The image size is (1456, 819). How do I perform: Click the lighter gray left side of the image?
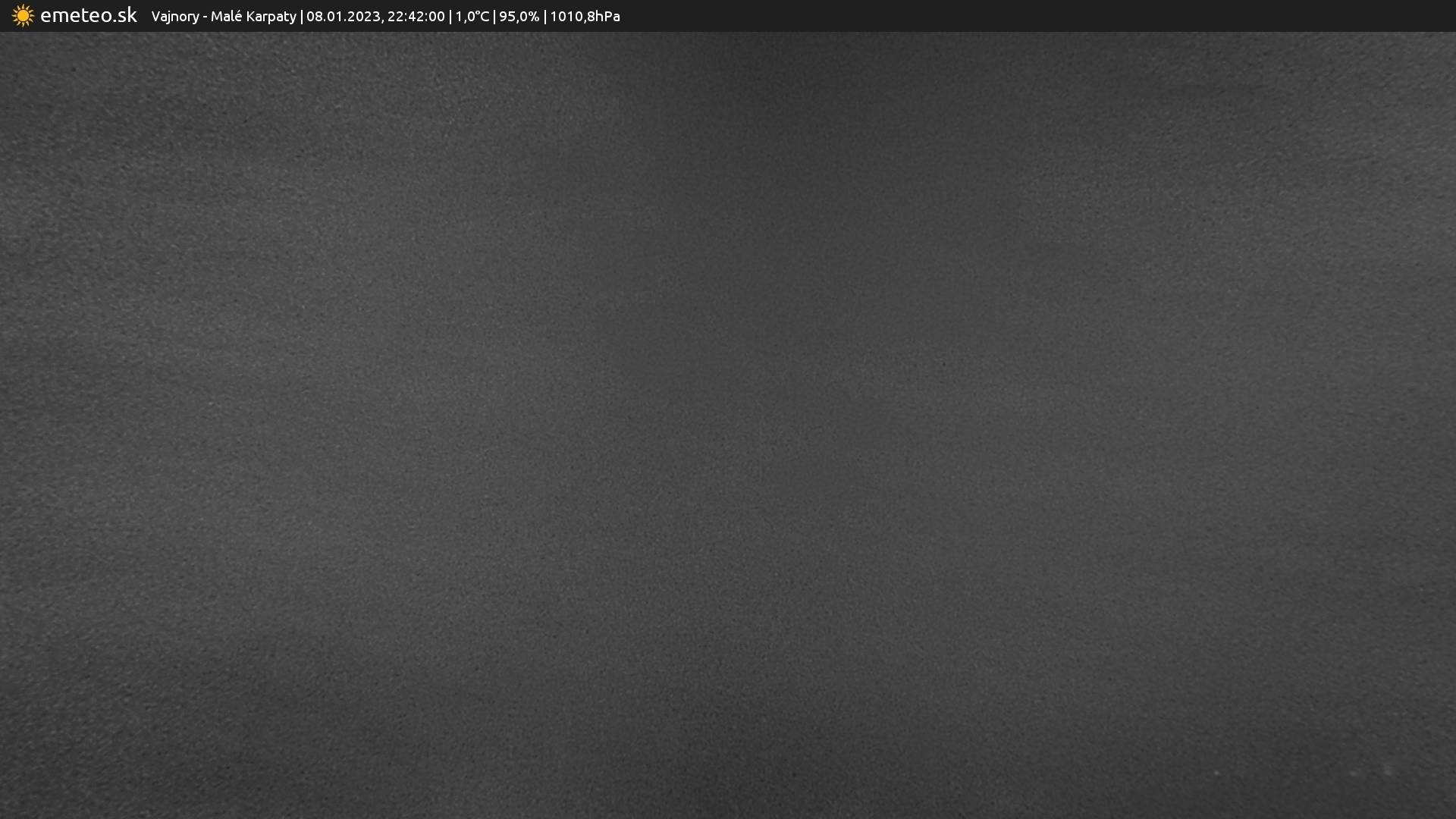coord(190,379)
